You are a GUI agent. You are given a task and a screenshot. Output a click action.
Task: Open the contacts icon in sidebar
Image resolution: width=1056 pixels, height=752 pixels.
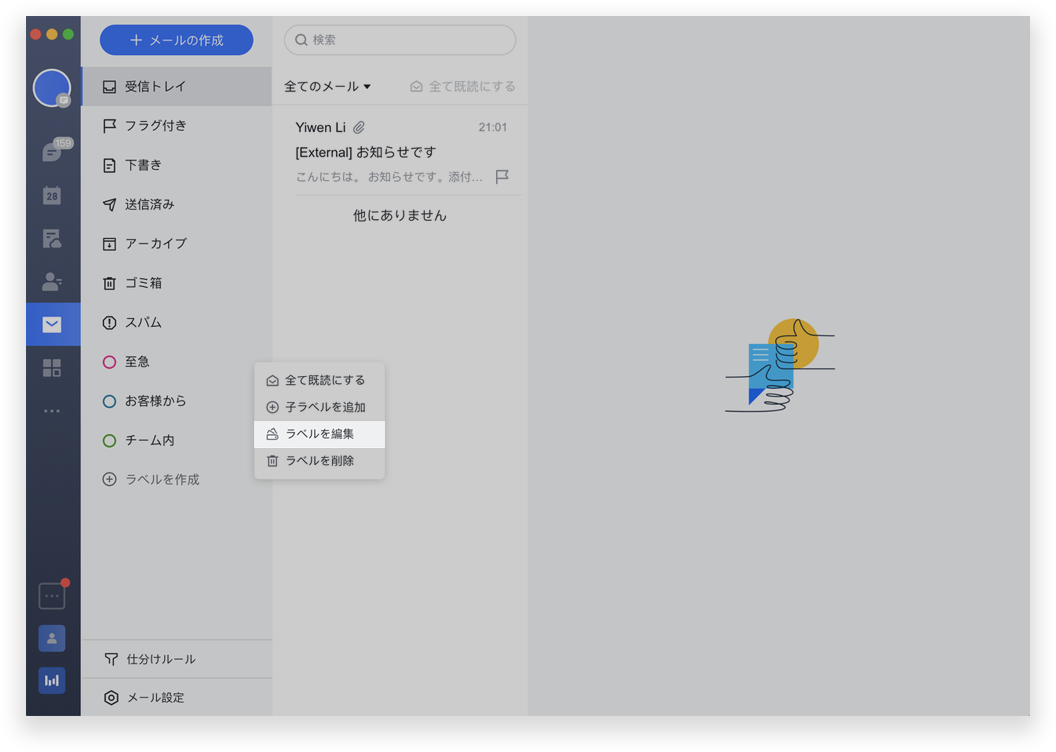[x=52, y=281]
